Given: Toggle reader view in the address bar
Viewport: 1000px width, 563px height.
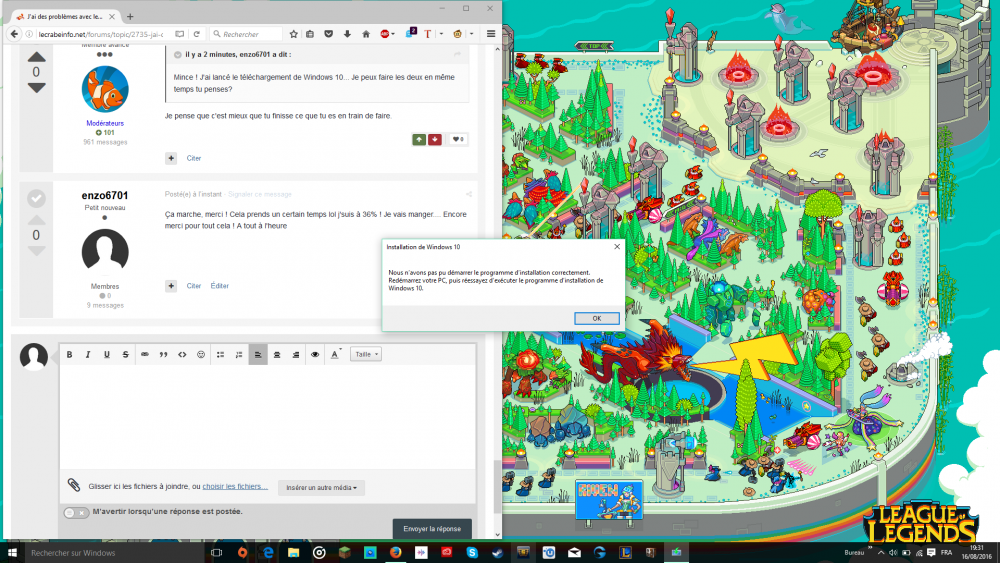Looking at the screenshot, I should tap(180, 34).
